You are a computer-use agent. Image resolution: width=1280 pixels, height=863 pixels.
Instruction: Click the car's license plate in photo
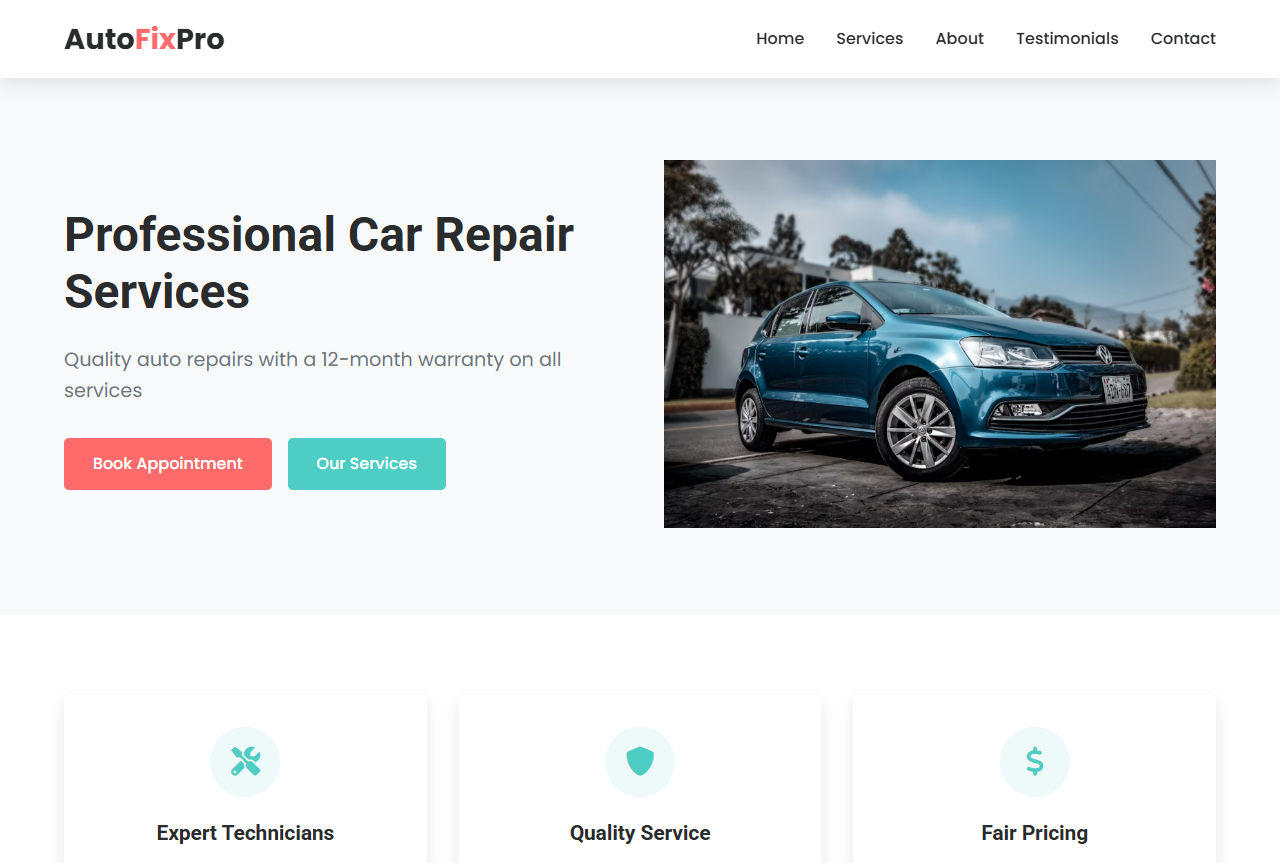pos(1117,388)
